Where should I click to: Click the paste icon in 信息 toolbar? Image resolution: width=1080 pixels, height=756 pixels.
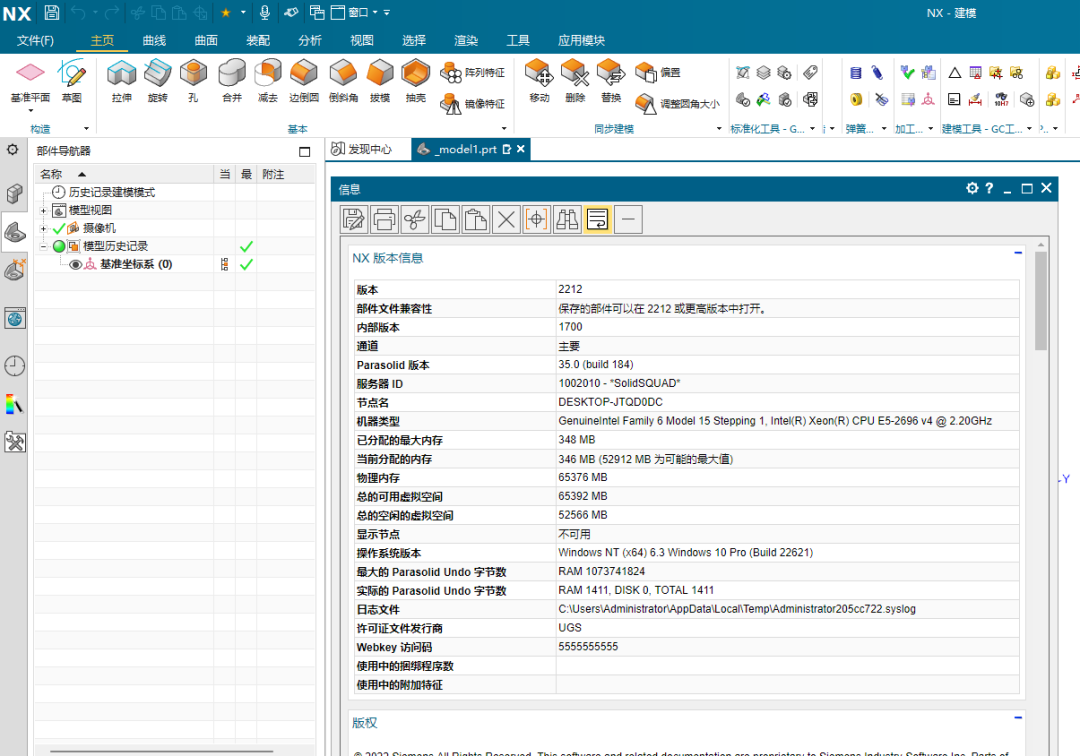[x=475, y=220]
